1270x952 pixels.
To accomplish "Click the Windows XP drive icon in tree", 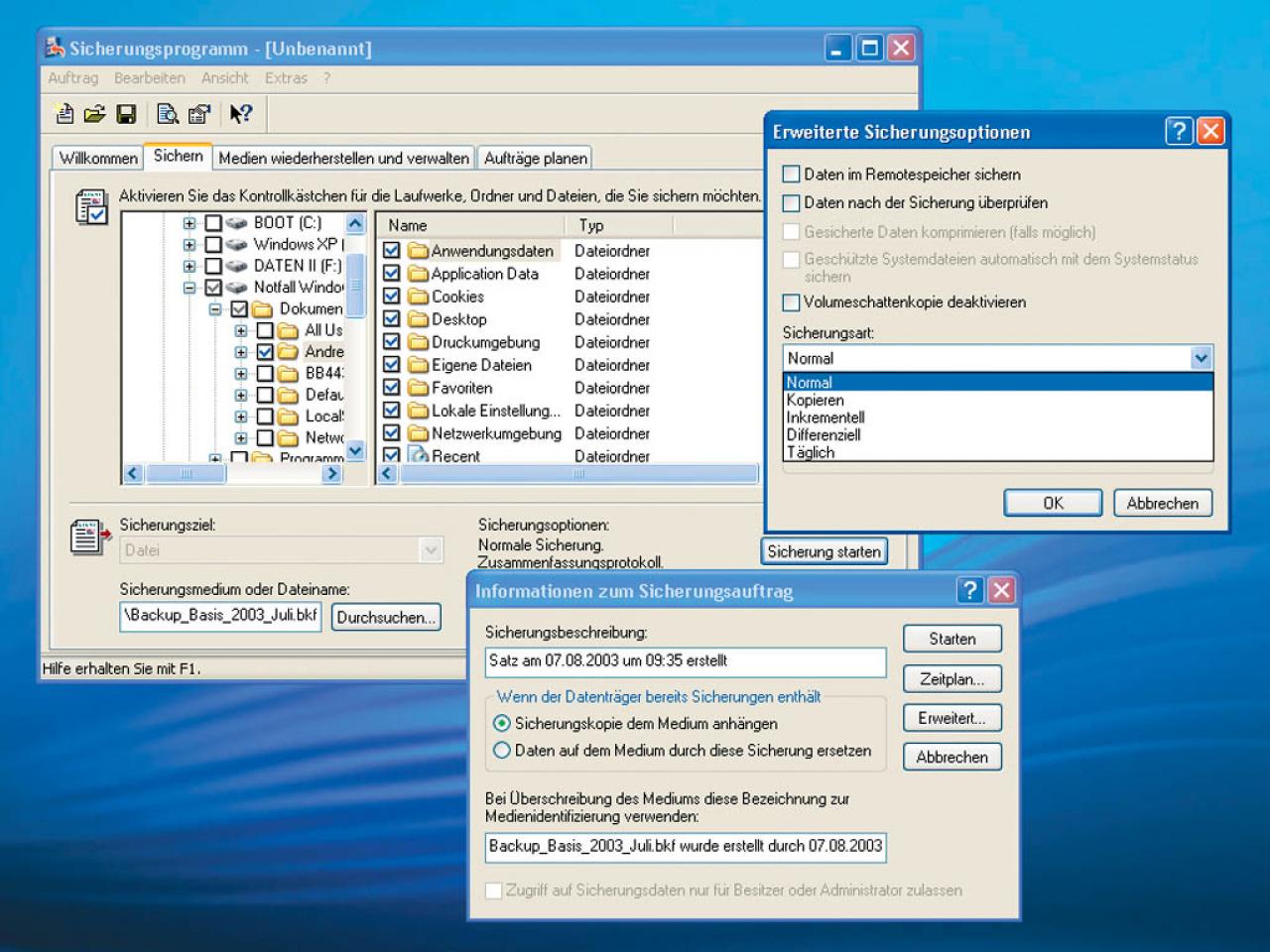I will pyautogui.click(x=236, y=244).
